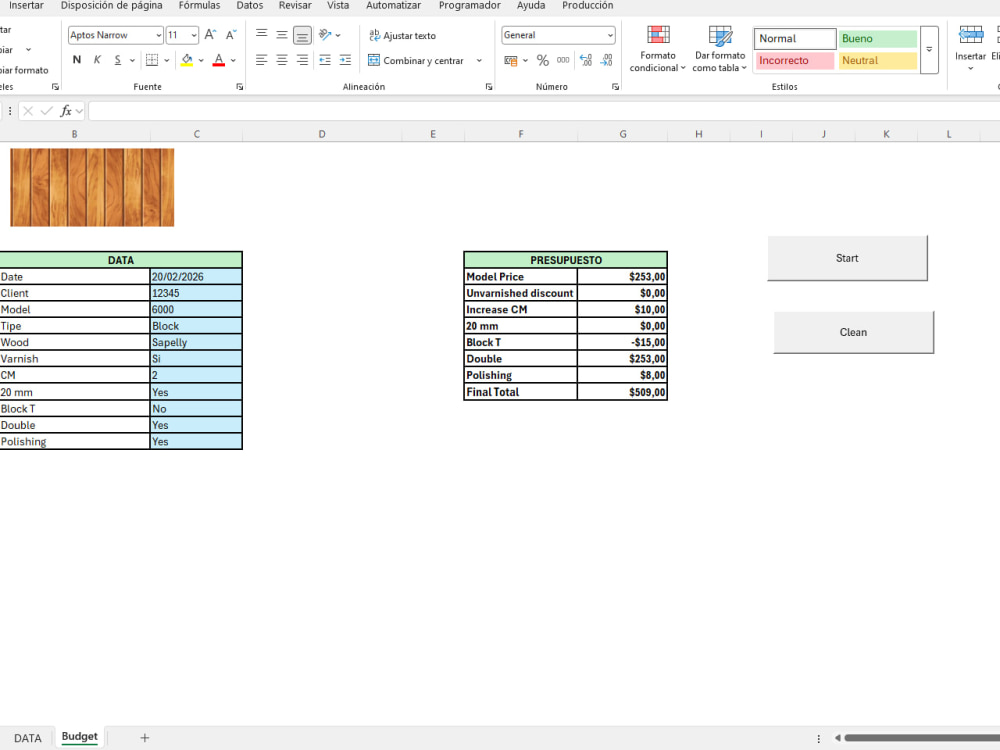1000x750 pixels.
Task: Open Número dialog launcher
Action: tap(615, 87)
